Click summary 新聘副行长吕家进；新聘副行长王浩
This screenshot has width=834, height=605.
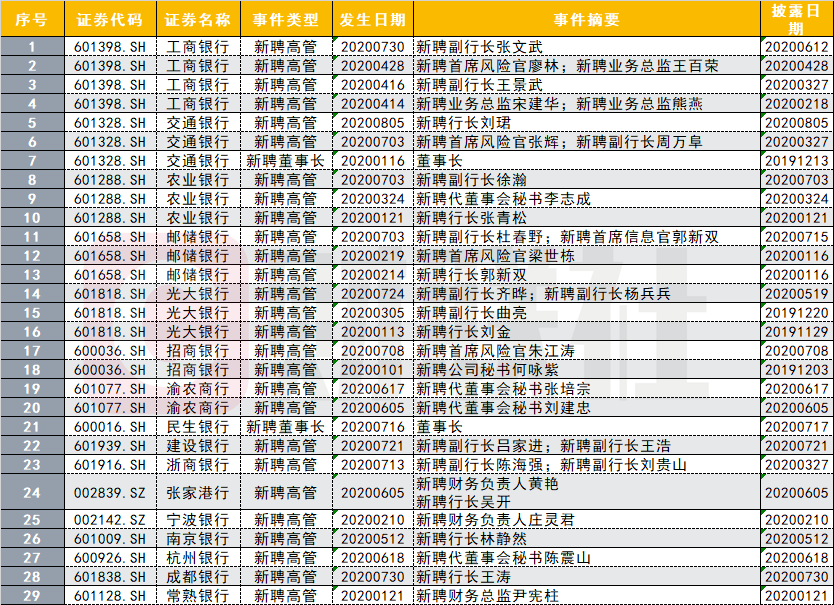[x=587, y=446]
